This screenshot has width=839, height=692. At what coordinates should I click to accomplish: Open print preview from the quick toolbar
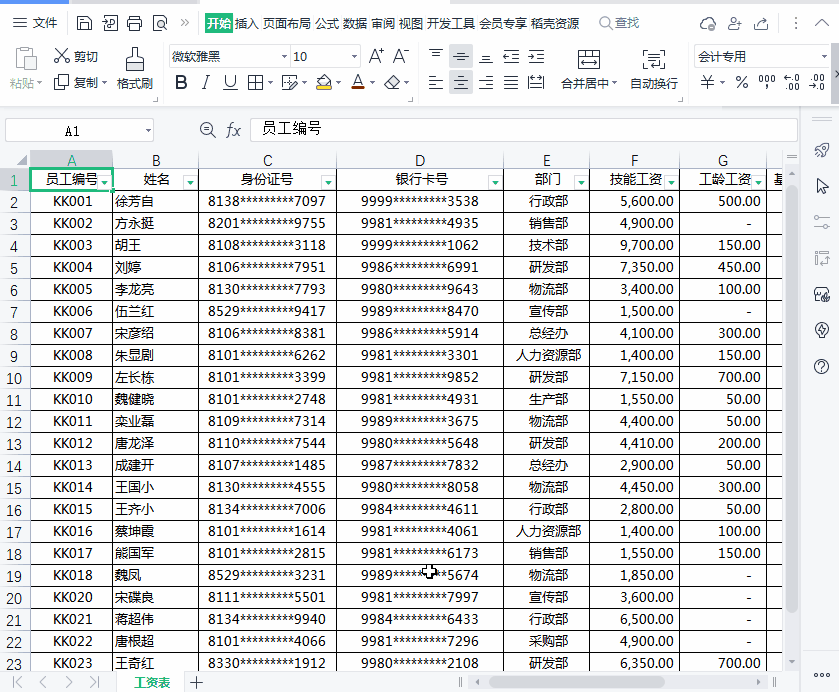[160, 23]
